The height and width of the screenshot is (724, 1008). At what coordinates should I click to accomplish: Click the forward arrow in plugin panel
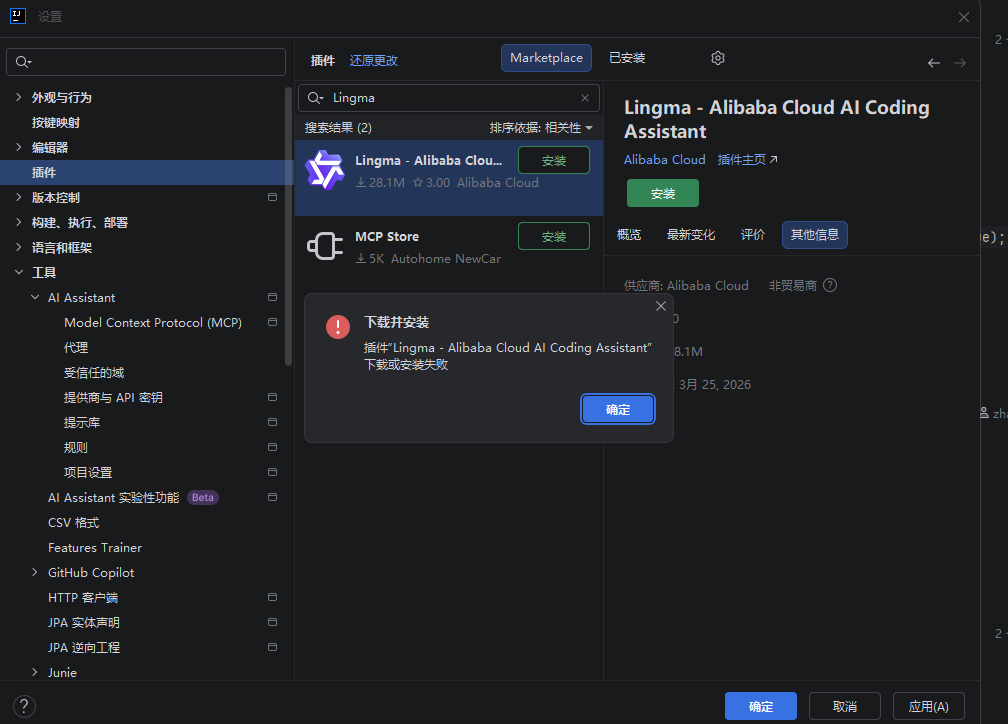pos(960,62)
